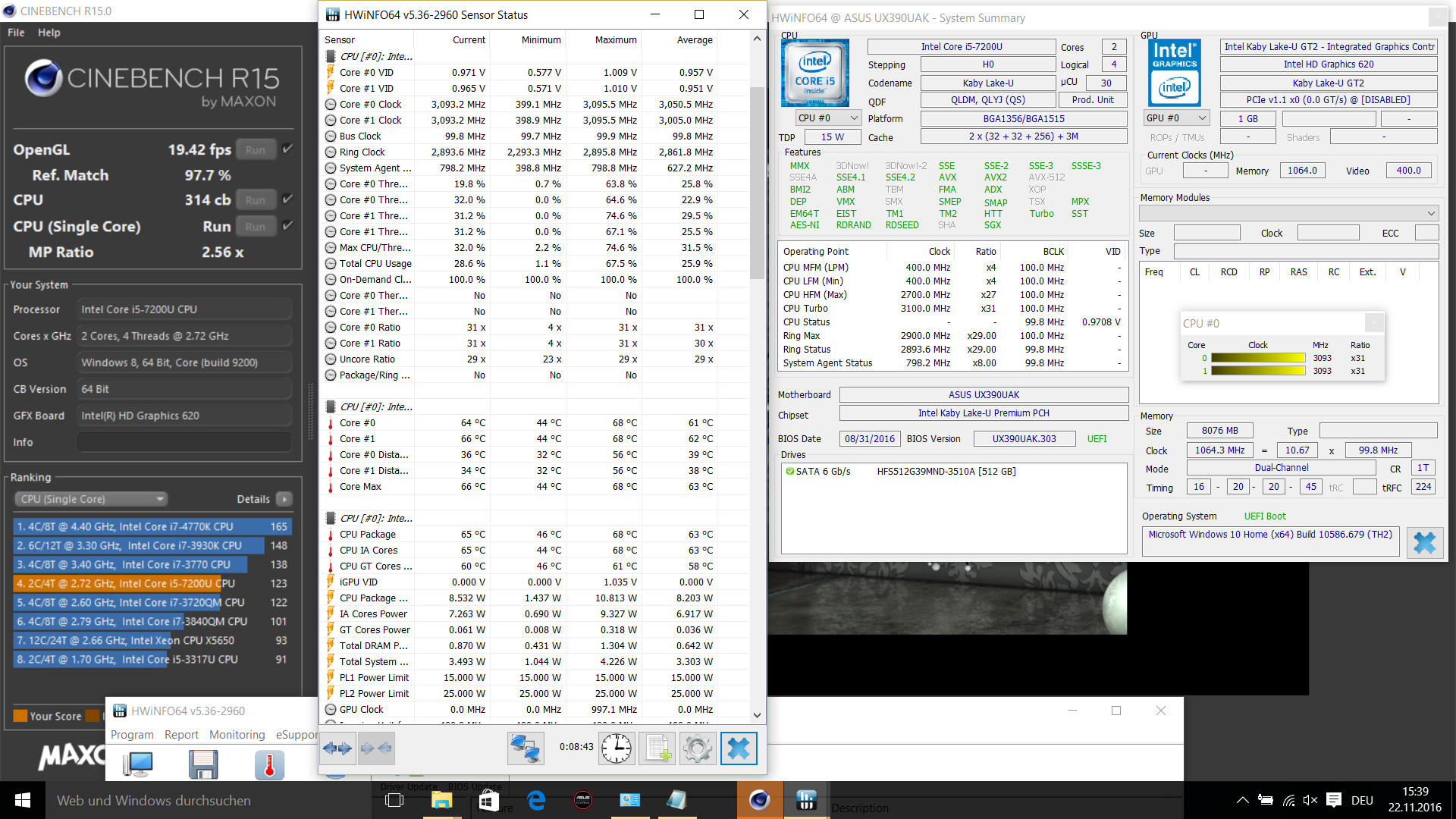
Task: Toggle the OpenGL test checkbox
Action: pyautogui.click(x=287, y=149)
